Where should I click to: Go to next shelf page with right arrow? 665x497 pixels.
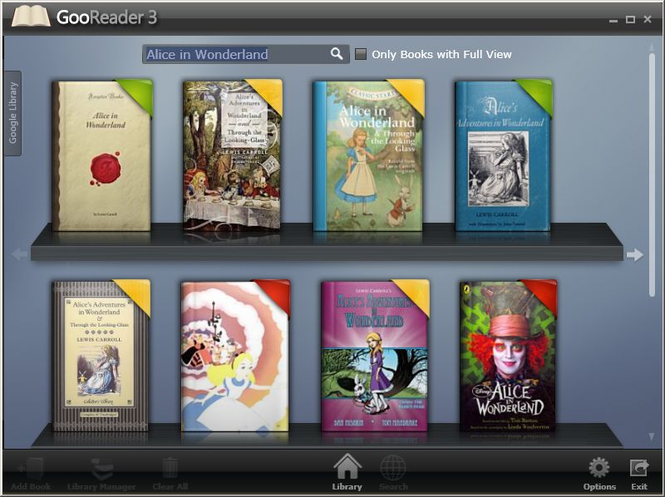[634, 255]
